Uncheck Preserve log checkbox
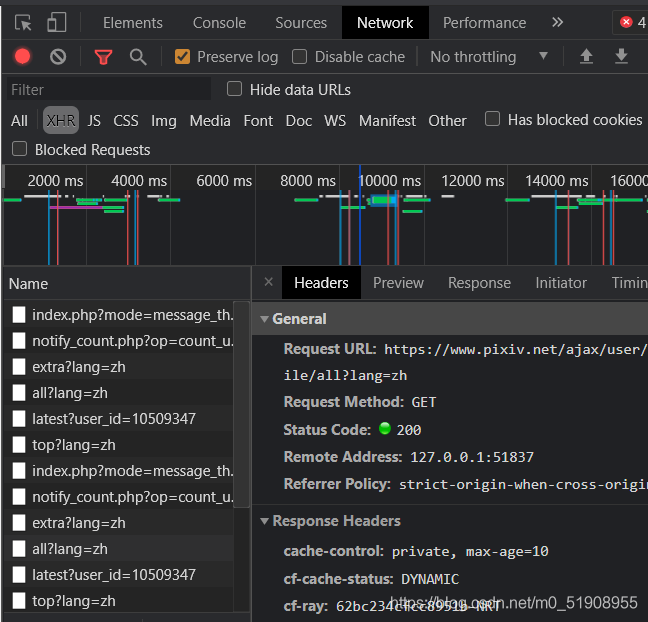648x622 pixels. (182, 57)
